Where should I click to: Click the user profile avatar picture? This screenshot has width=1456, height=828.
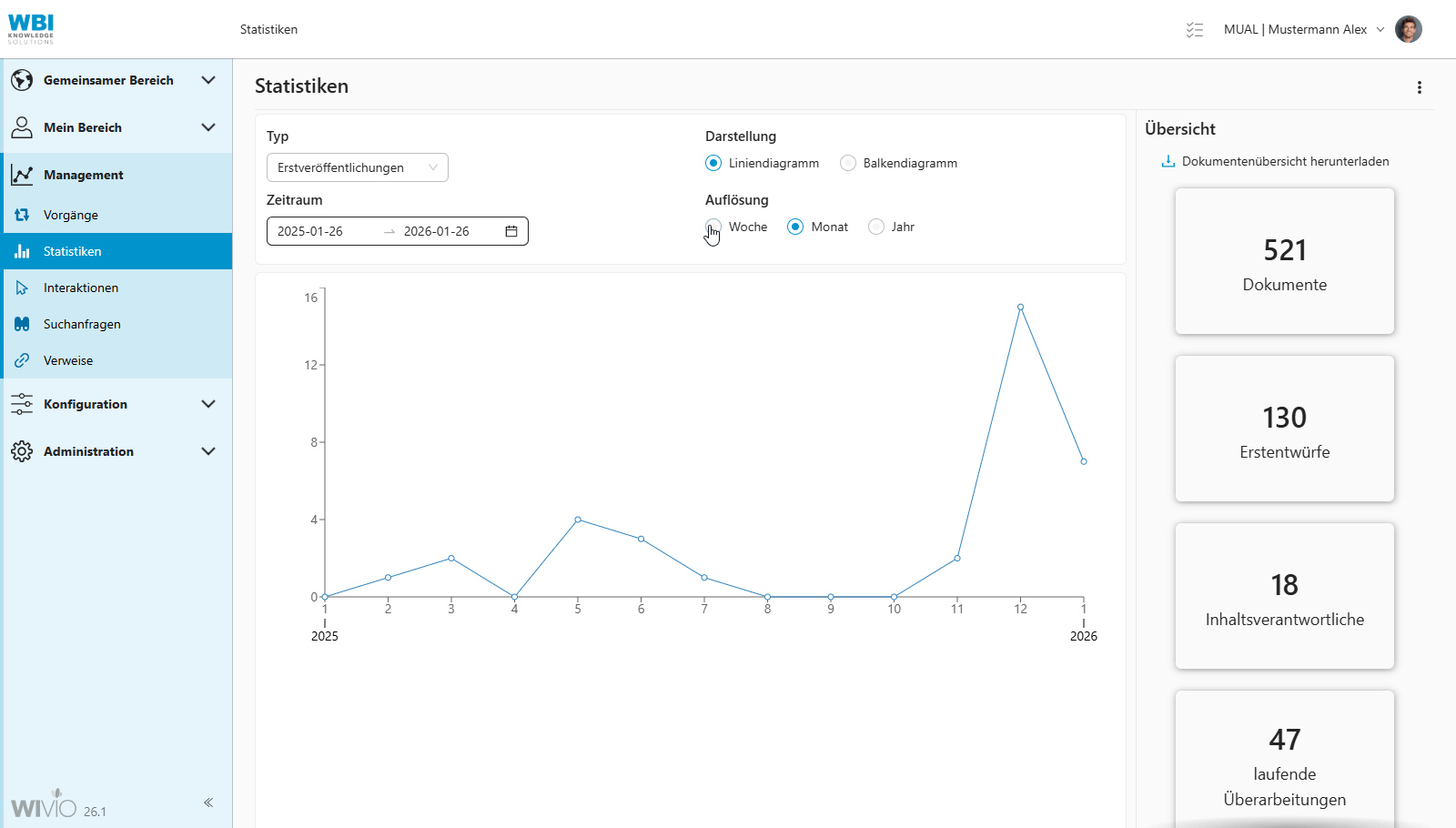(1408, 29)
